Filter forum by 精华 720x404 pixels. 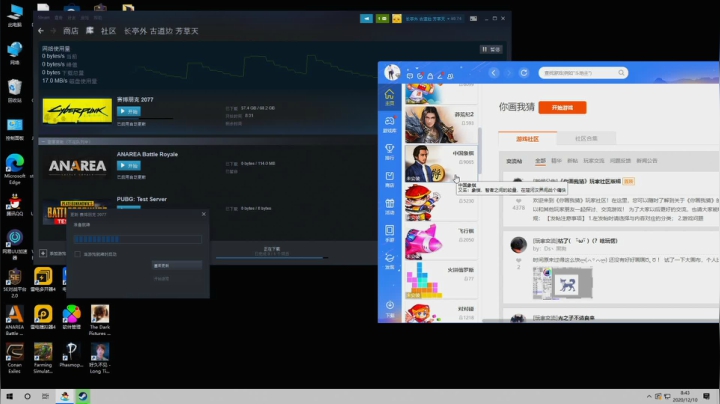(x=556, y=161)
